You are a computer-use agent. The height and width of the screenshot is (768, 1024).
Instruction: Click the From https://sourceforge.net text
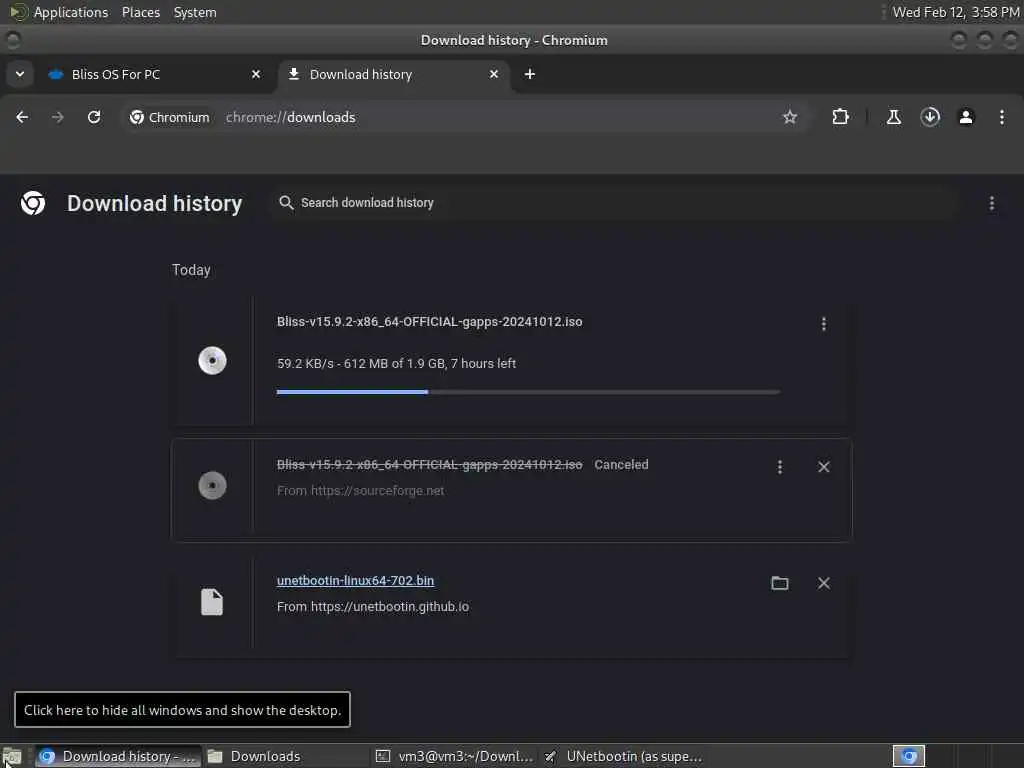click(x=360, y=490)
